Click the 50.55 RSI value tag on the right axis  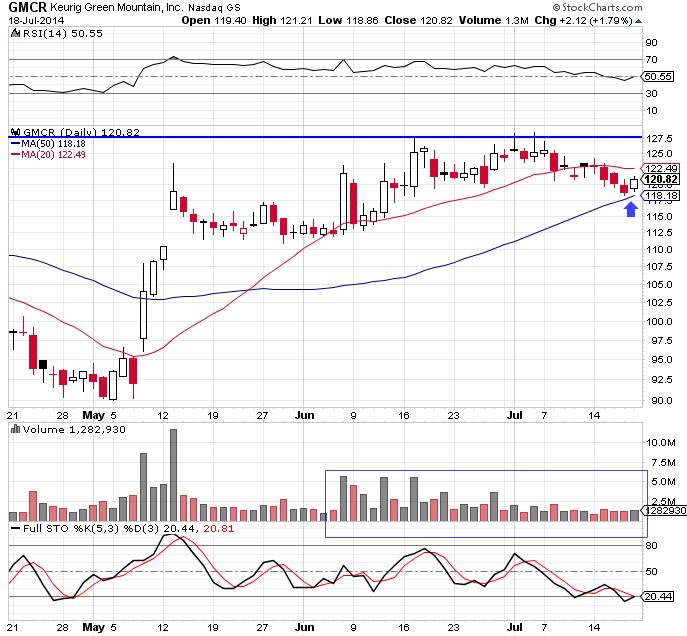[658, 77]
